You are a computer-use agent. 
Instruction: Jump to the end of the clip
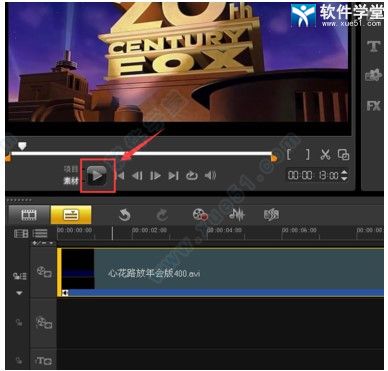pyautogui.click(x=173, y=175)
